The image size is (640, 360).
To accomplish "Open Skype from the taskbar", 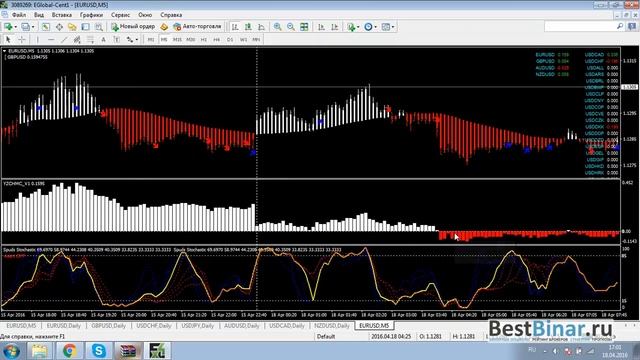I will (x=98, y=351).
